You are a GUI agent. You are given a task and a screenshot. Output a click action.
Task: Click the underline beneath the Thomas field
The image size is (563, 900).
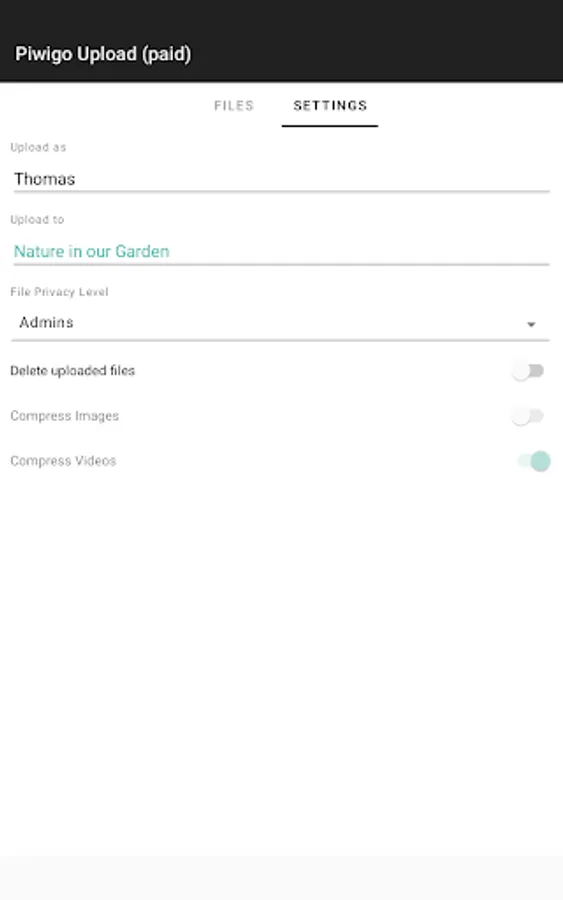point(281,191)
